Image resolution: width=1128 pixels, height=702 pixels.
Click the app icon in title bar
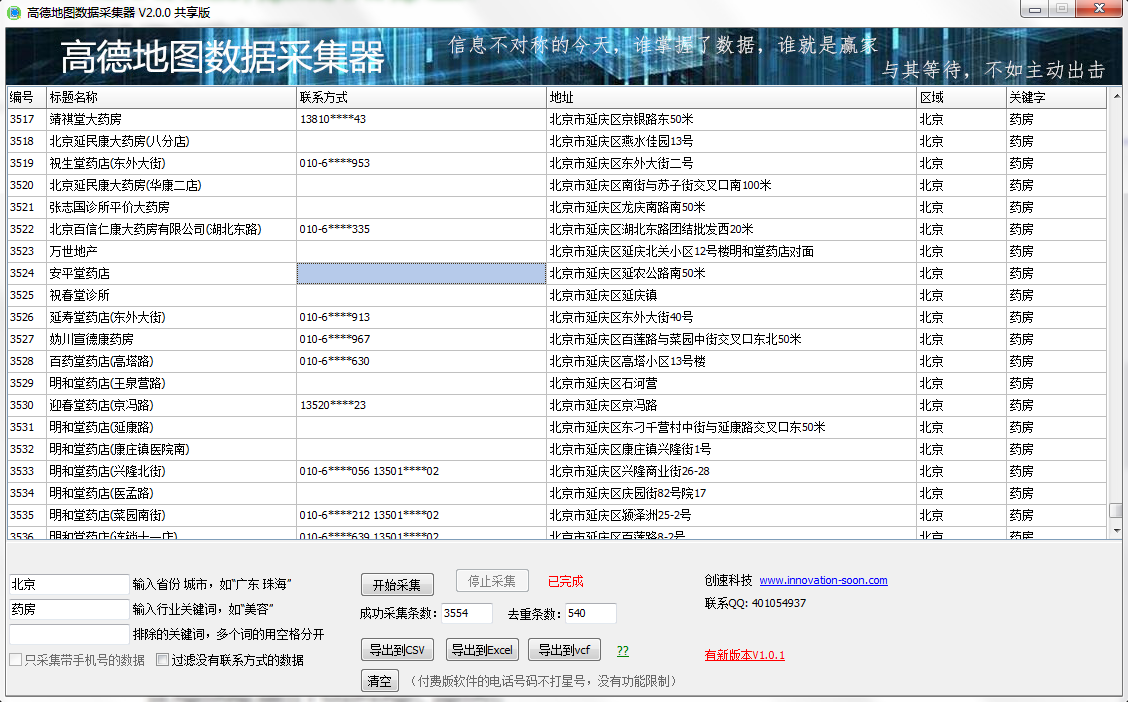14,12
